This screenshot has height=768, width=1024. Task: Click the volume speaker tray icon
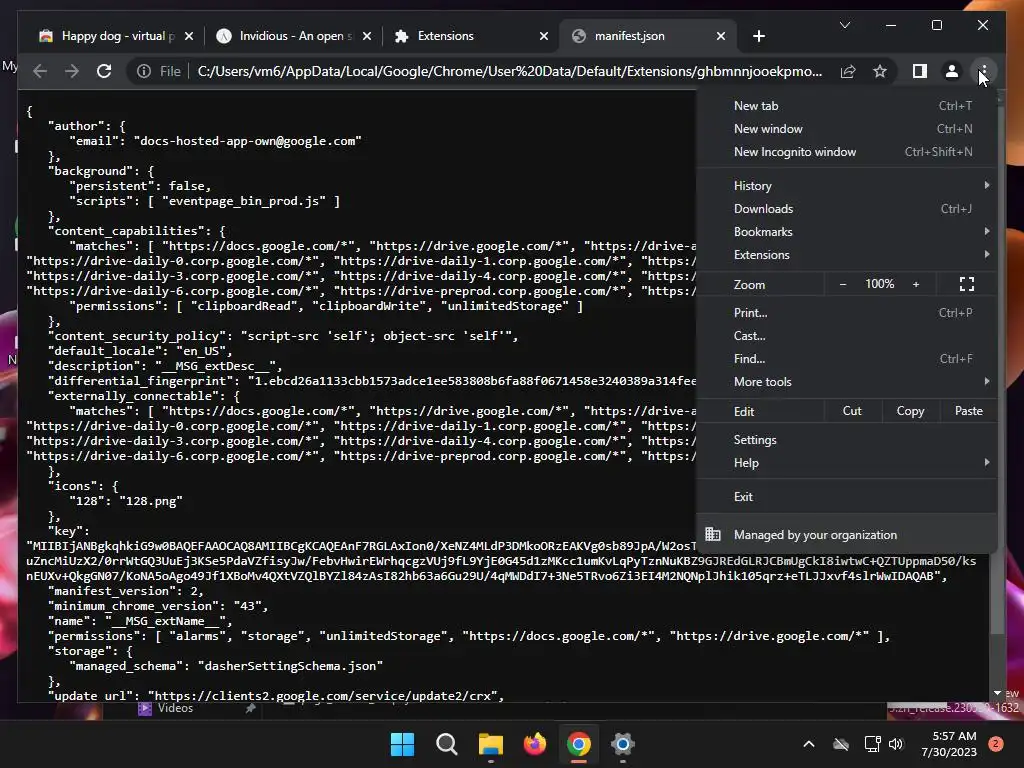point(895,744)
